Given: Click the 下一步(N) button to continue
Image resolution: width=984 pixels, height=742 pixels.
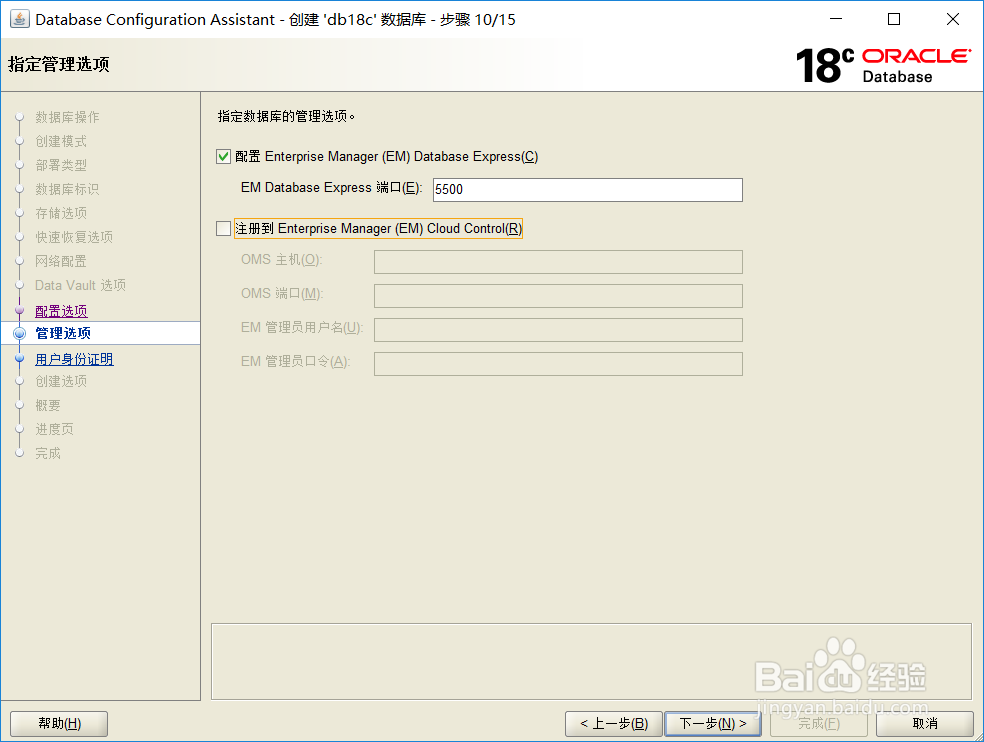Looking at the screenshot, I should pyautogui.click(x=712, y=723).
